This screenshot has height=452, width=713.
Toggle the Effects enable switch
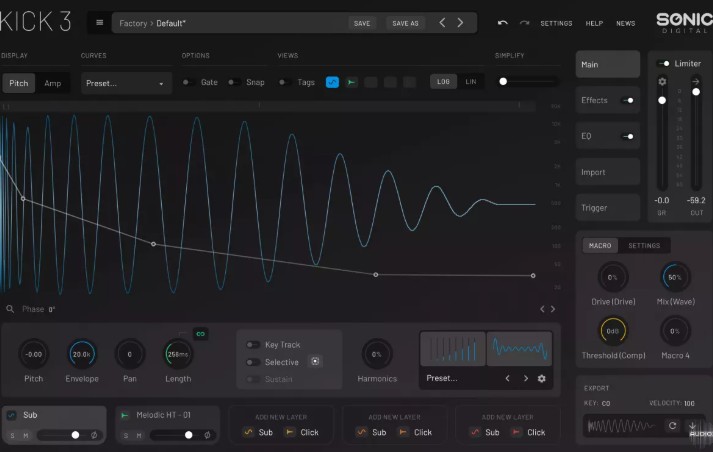[628, 100]
